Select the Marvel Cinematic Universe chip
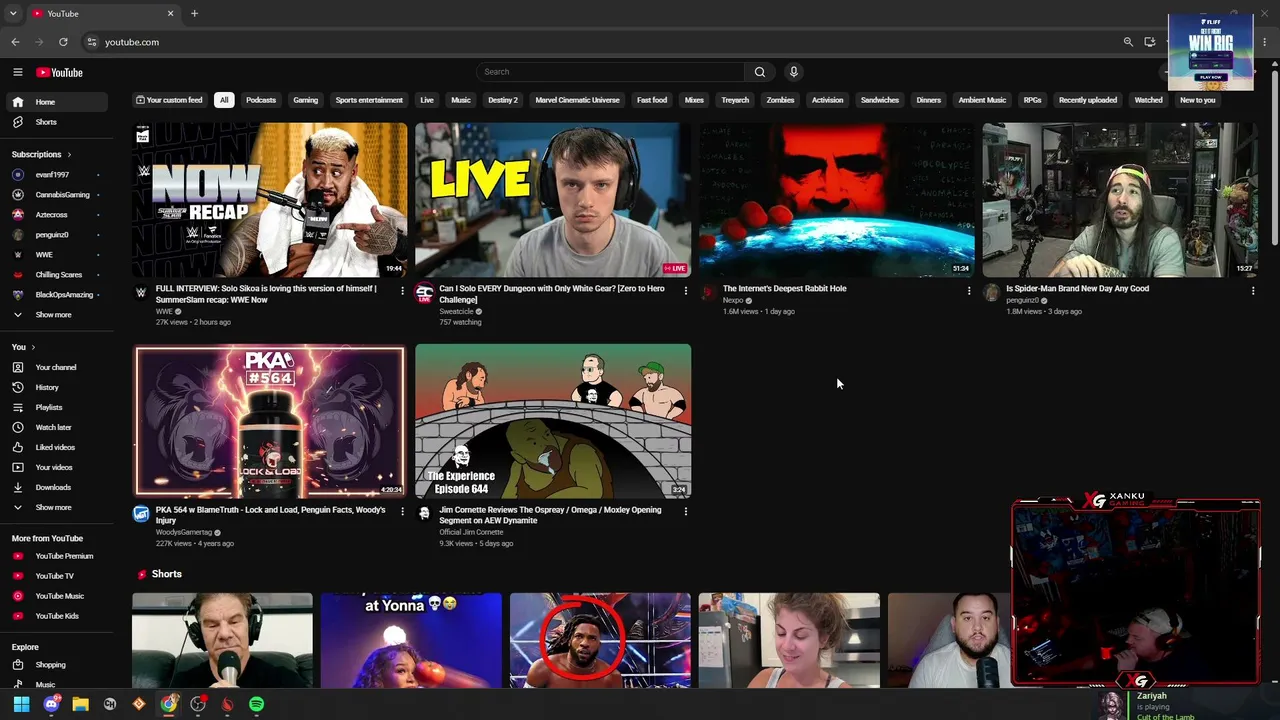Screen dimensions: 1280x720 (x=577, y=100)
